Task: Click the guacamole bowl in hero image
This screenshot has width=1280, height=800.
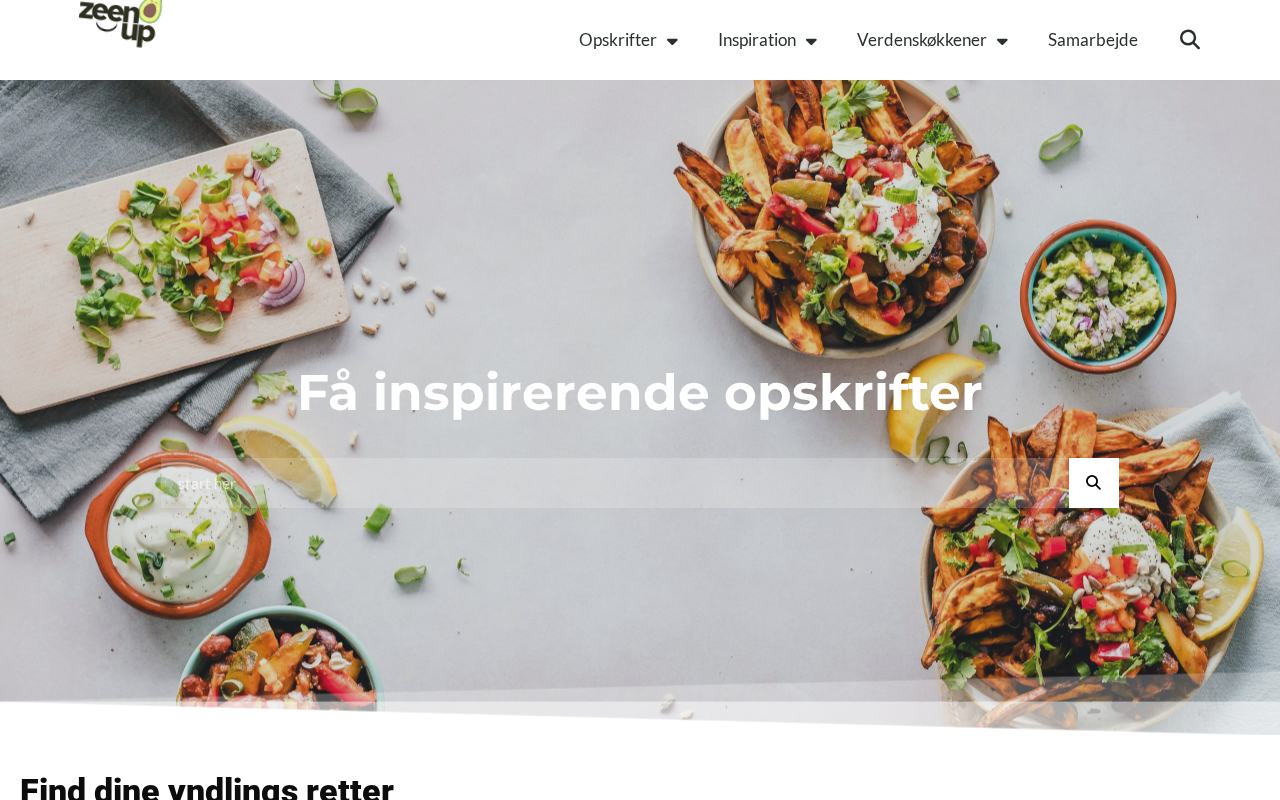Action: (1098, 297)
